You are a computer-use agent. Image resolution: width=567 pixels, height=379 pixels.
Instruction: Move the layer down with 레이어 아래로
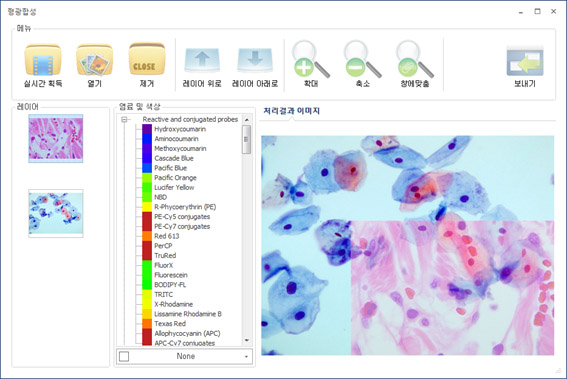tap(255, 60)
